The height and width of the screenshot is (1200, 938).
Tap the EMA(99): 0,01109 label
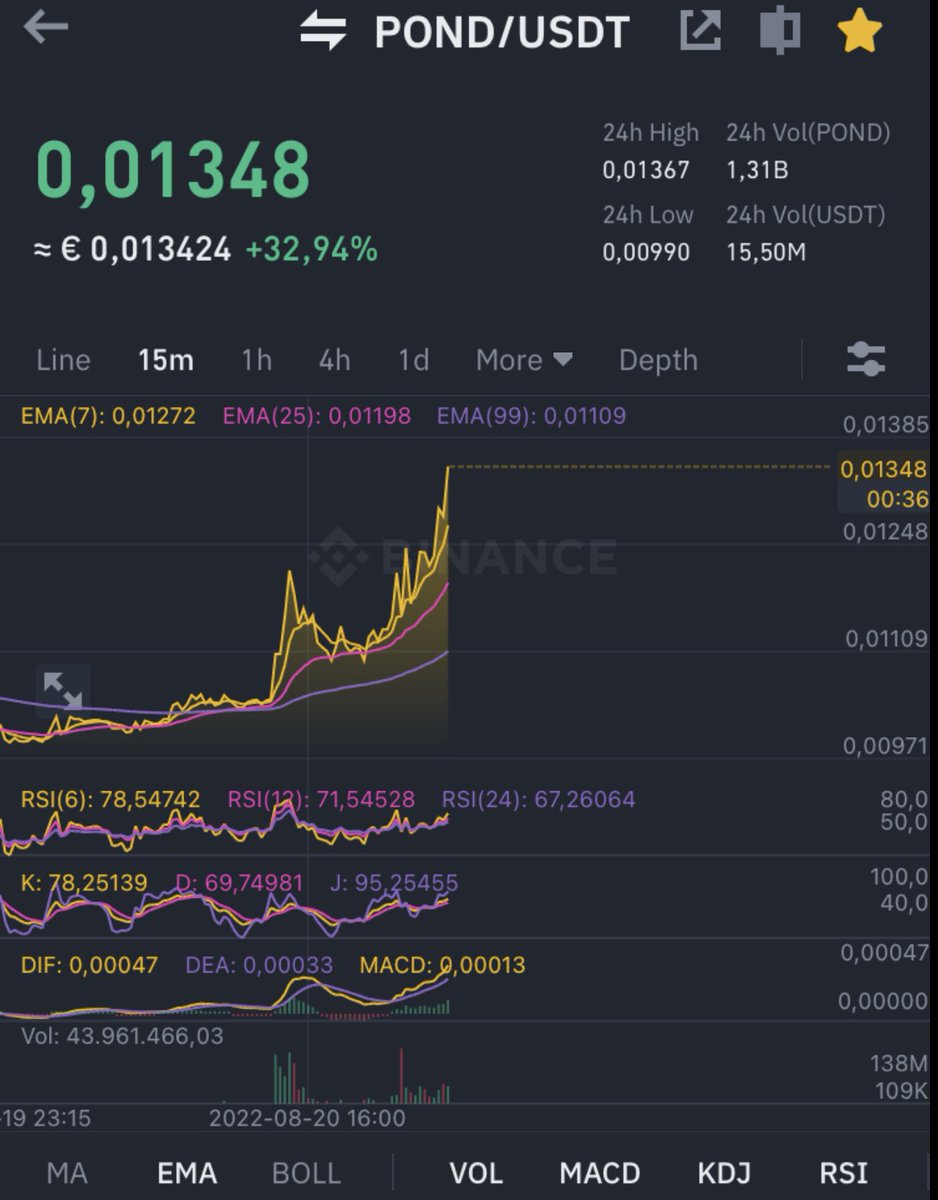pyautogui.click(x=532, y=416)
